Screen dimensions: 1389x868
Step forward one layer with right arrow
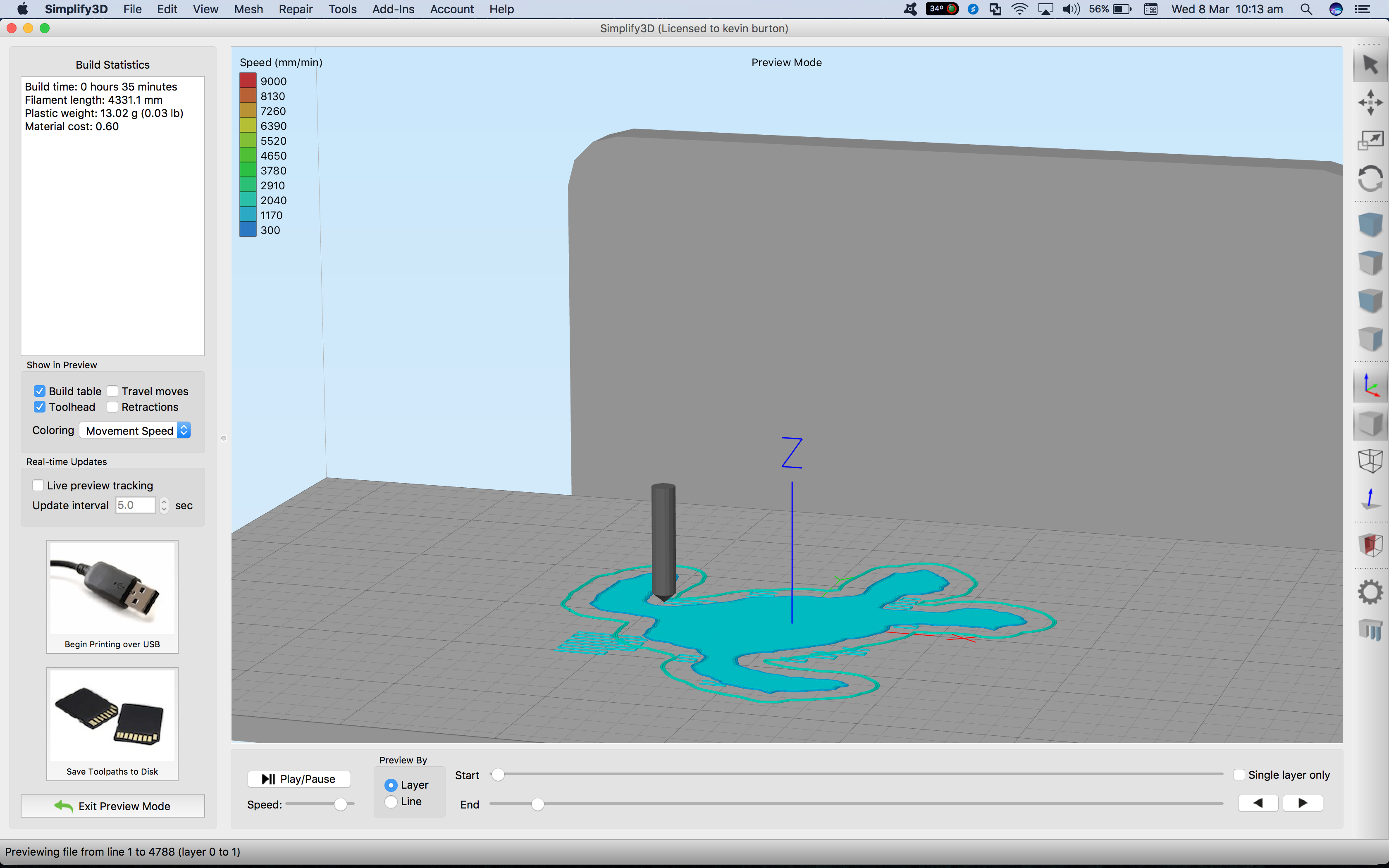coord(1303,803)
